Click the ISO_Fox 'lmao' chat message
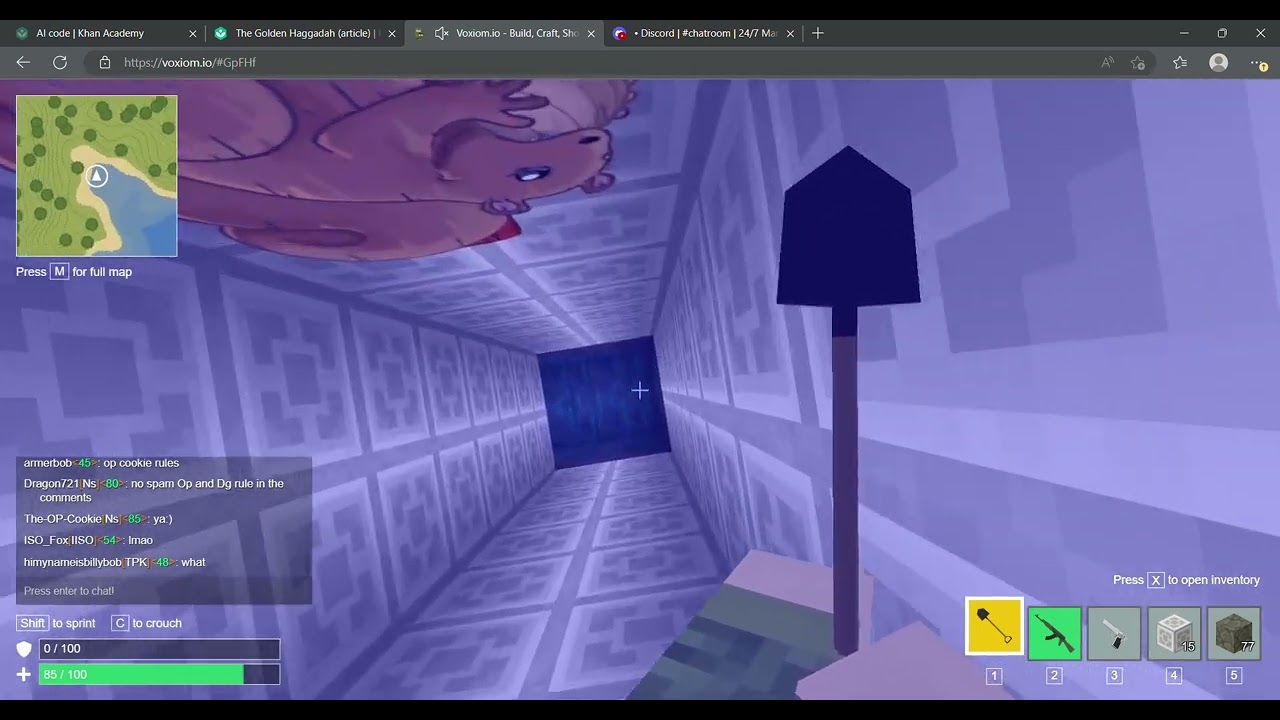This screenshot has height=720, width=1280. (x=88, y=540)
